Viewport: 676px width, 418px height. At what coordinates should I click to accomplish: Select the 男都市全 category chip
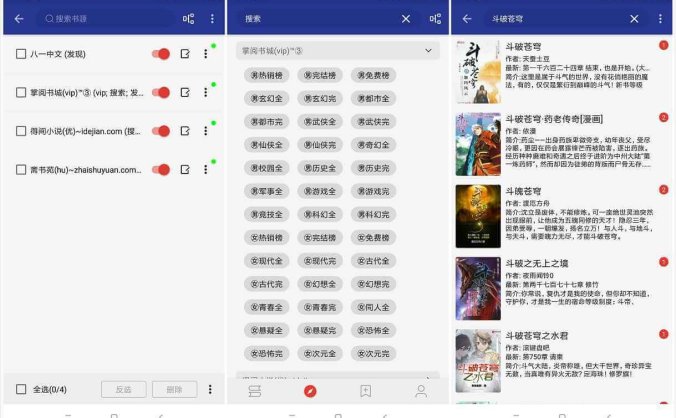pos(373,99)
